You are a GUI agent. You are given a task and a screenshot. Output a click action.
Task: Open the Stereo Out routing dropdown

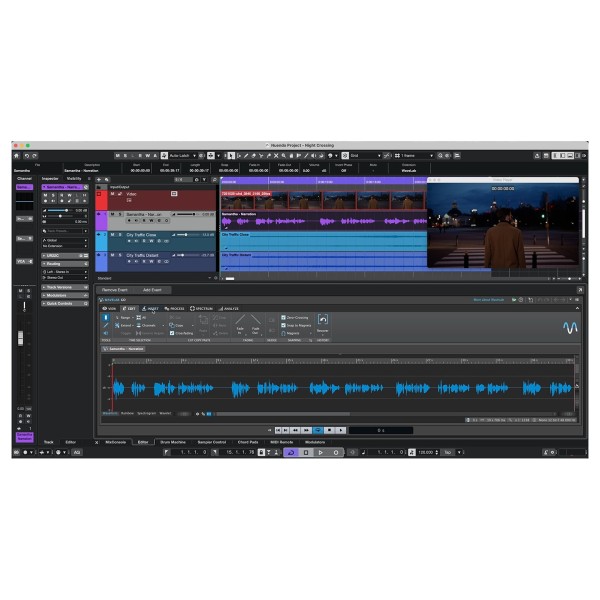point(65,277)
